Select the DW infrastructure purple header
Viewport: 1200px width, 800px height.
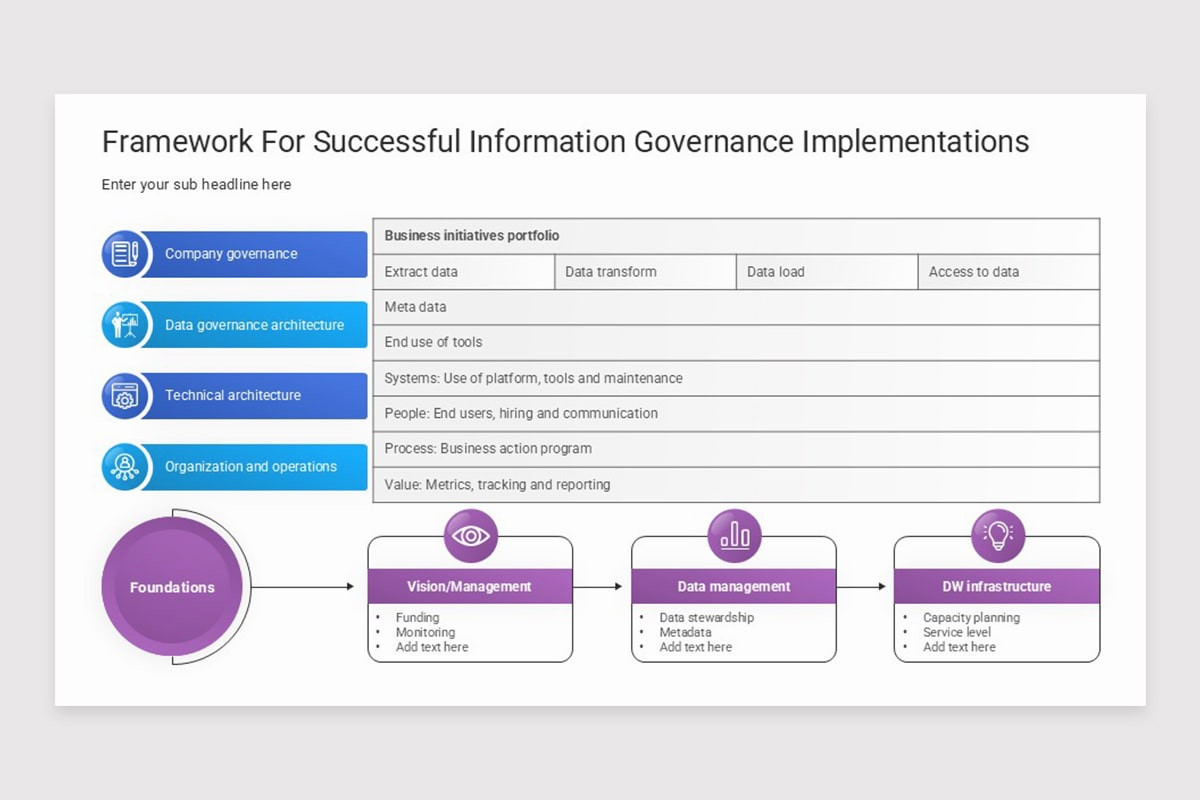pos(997,586)
